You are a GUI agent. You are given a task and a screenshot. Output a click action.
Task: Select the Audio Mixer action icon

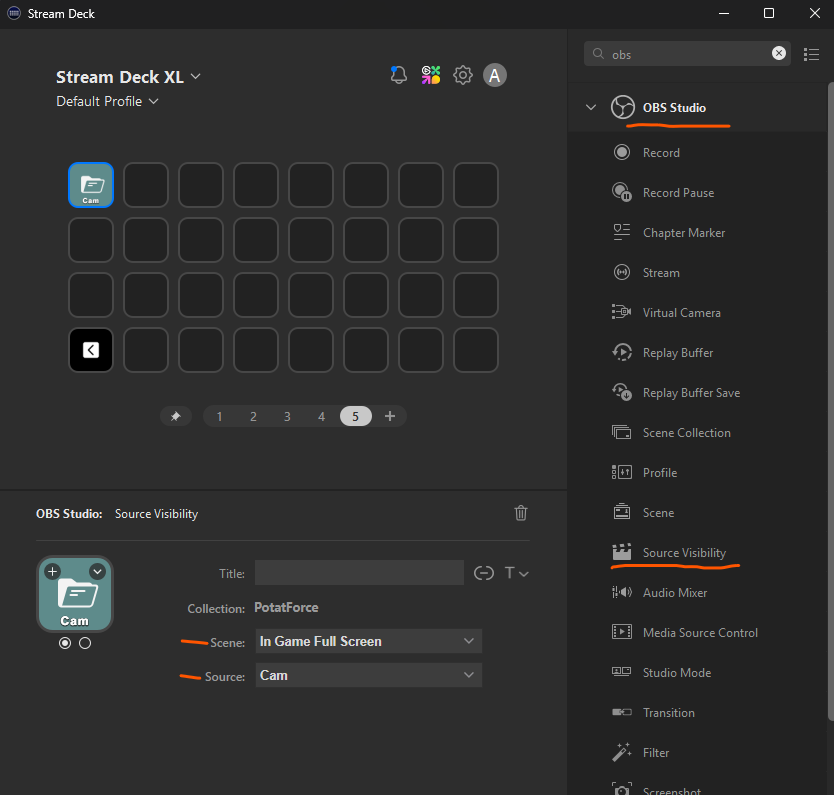(x=622, y=592)
